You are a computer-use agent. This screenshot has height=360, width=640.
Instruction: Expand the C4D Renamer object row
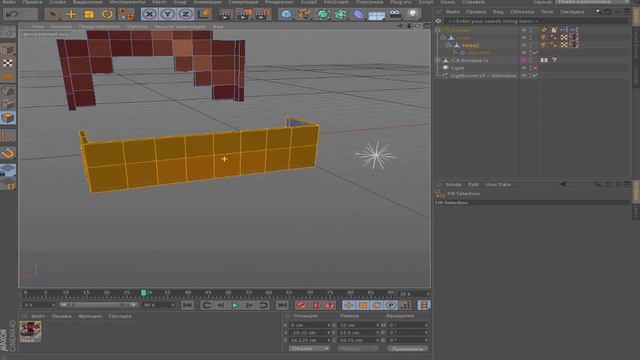point(438,60)
